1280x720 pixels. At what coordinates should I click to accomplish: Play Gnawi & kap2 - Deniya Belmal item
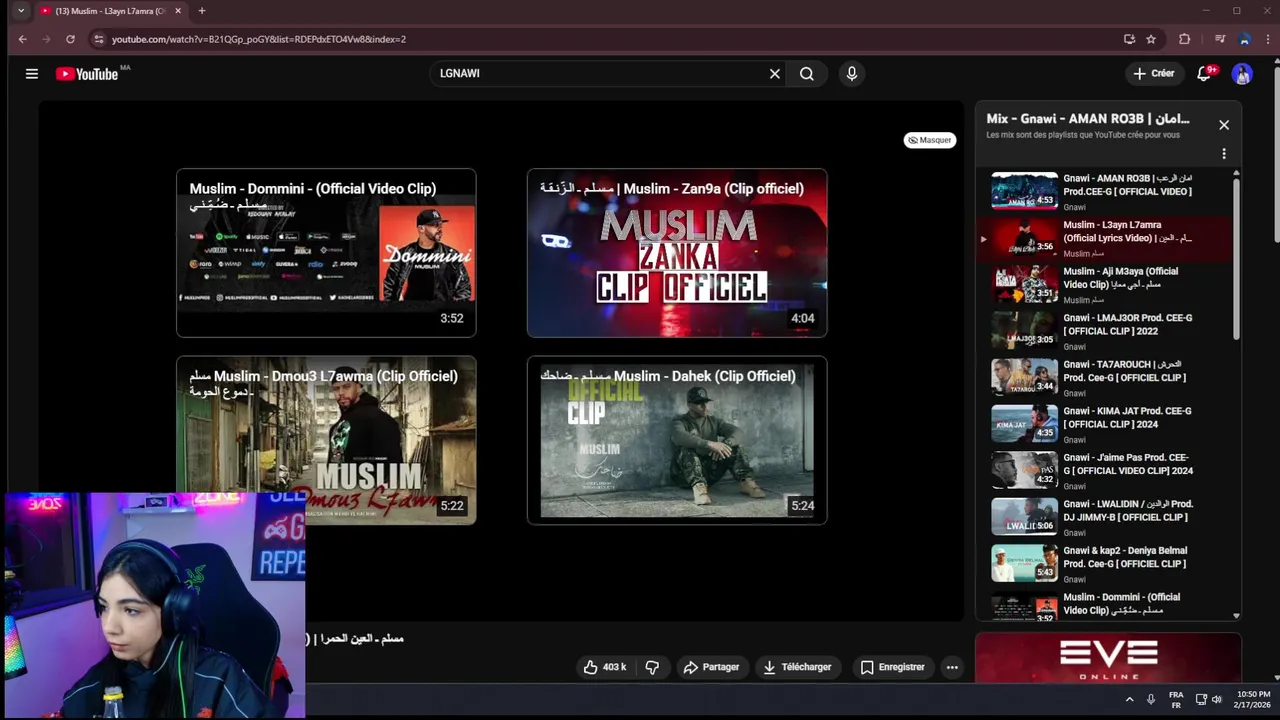(1104, 564)
